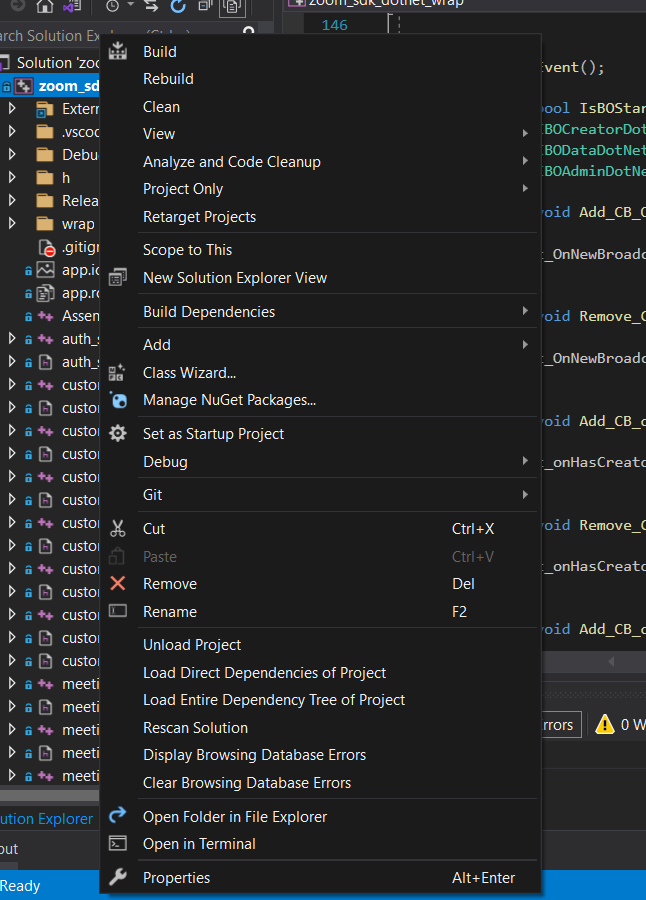Choose Rebuild in the context menu
This screenshot has width=646, height=900.
coord(320,79)
